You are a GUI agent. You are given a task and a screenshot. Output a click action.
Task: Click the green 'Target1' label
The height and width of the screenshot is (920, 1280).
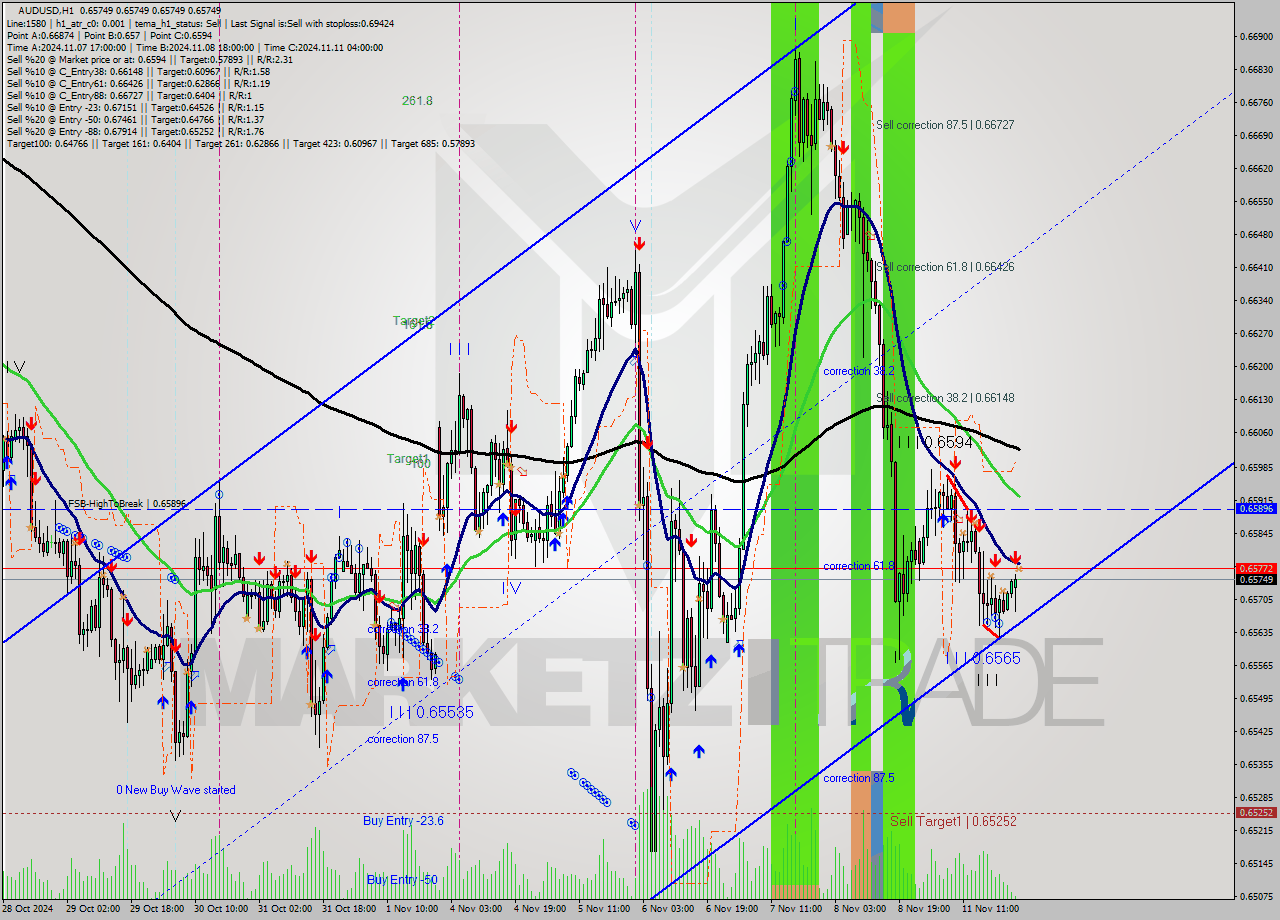click(x=407, y=459)
